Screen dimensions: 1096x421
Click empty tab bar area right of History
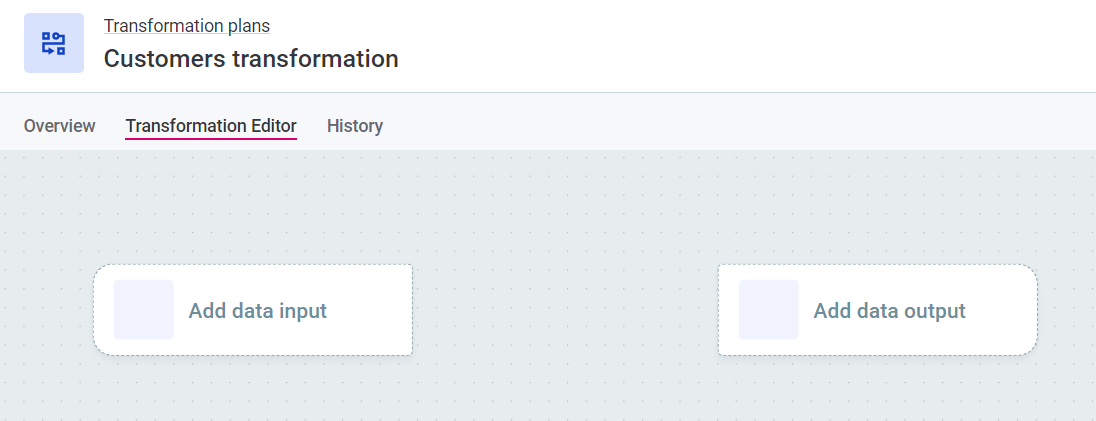point(740,126)
